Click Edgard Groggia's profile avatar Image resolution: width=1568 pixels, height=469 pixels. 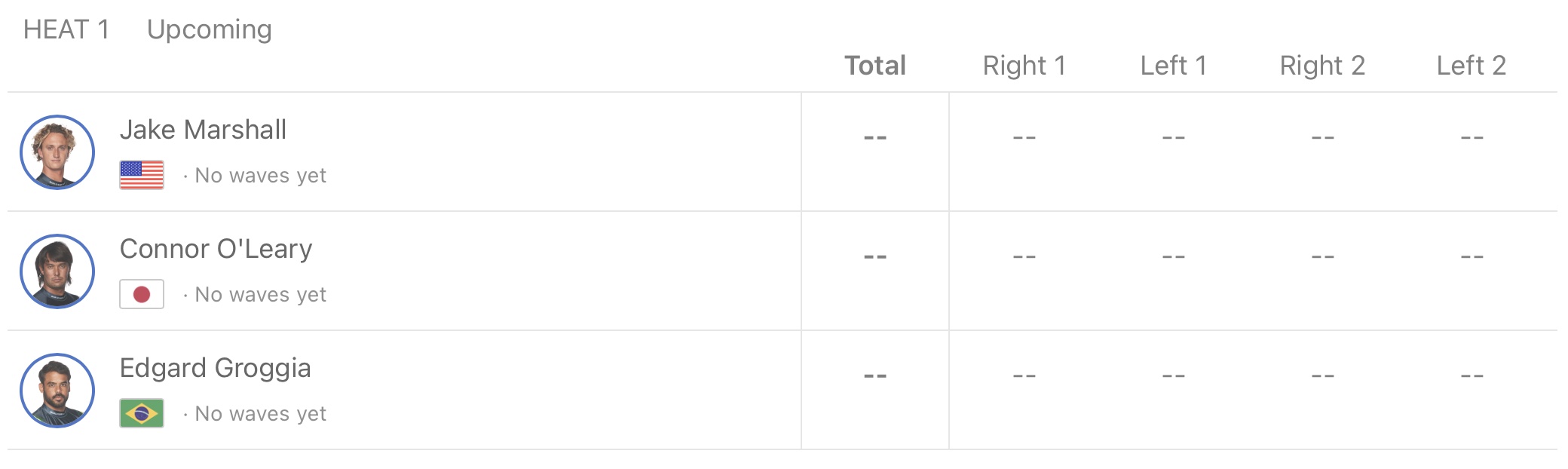57,391
